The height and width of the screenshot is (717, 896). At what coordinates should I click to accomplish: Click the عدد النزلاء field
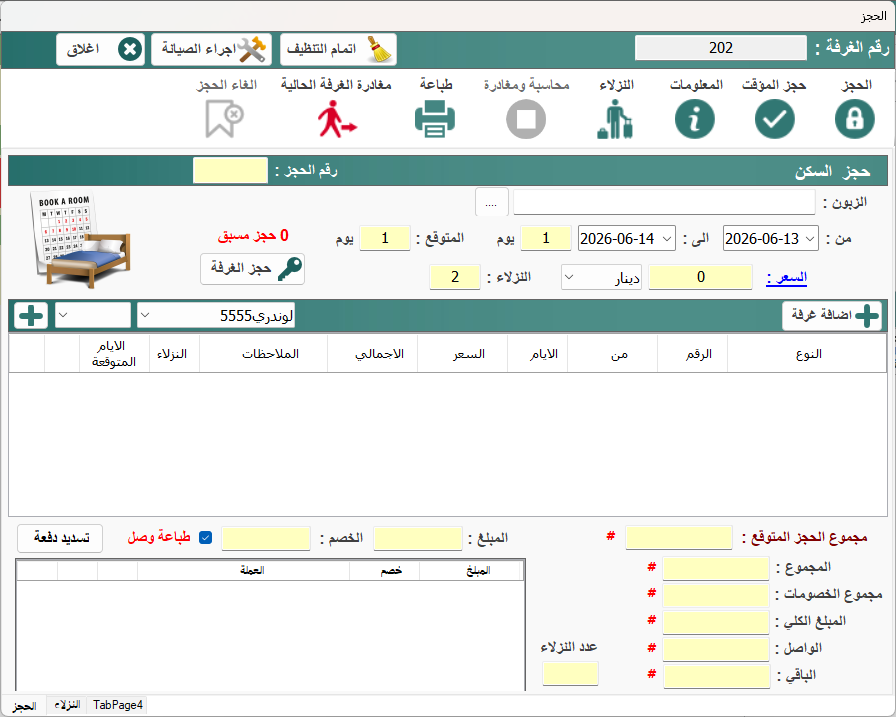click(x=570, y=673)
